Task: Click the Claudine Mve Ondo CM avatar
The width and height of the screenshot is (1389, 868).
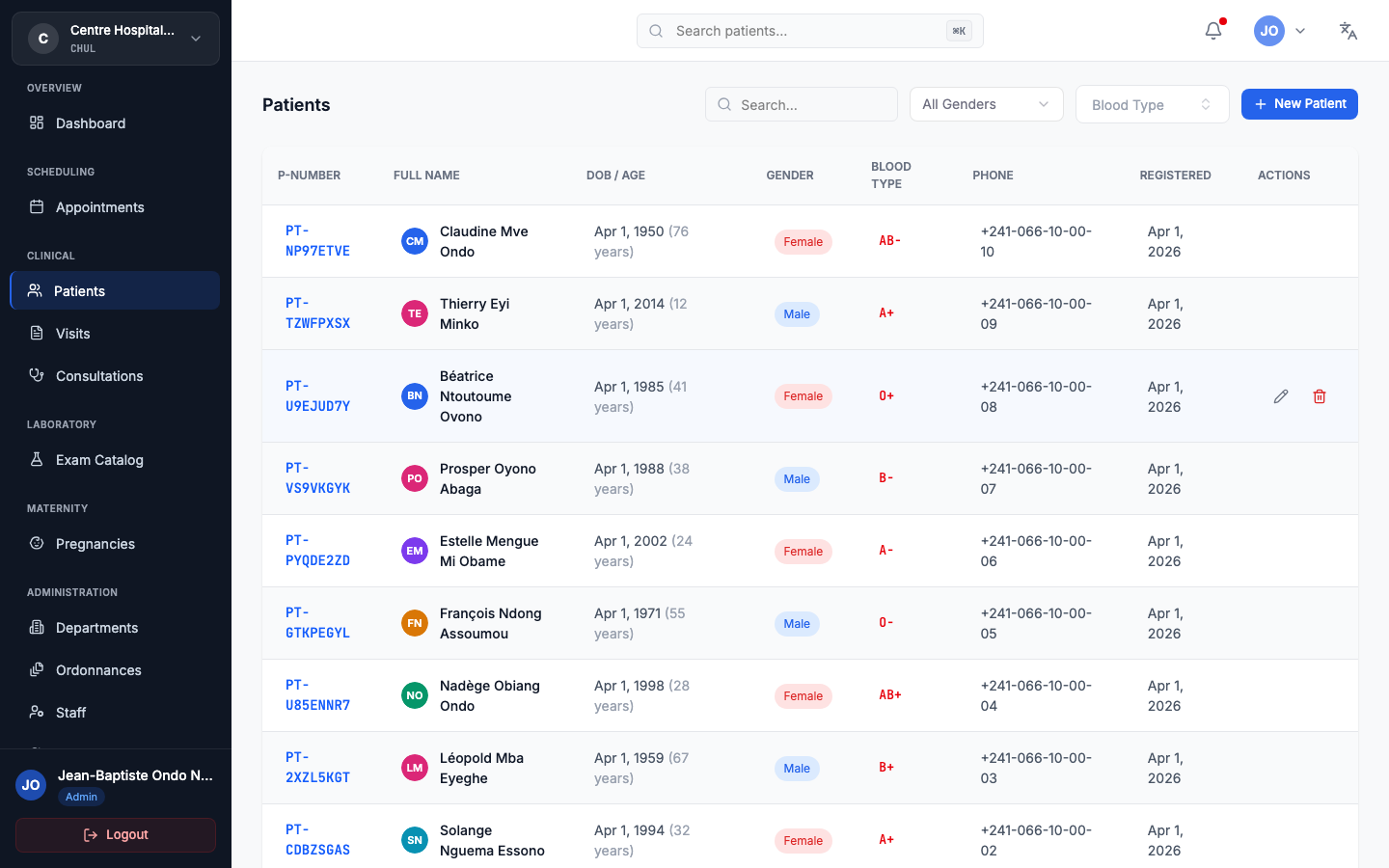Action: (415, 241)
